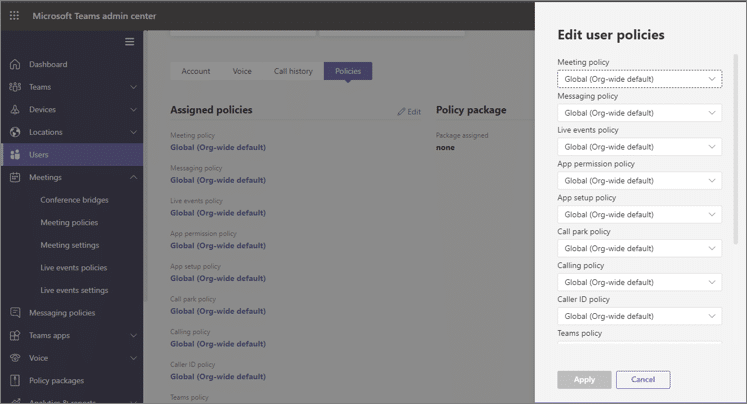Click the Package assigned none value

[445, 148]
